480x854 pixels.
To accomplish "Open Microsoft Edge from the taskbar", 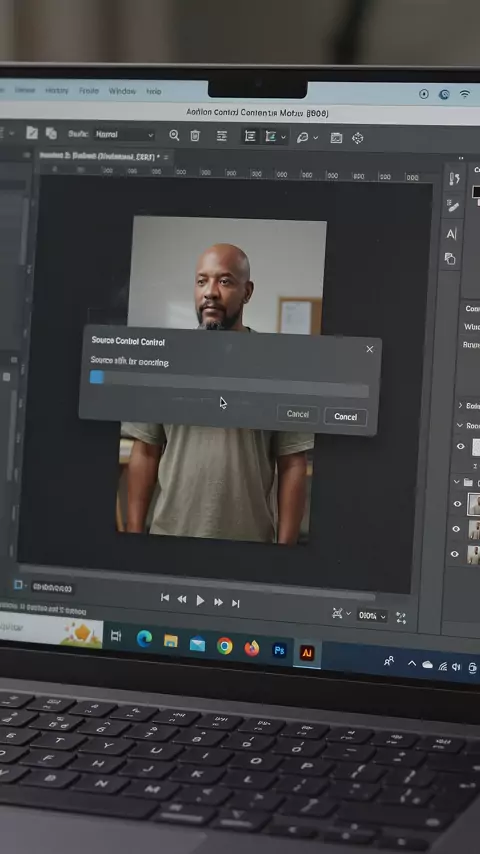I will click(x=144, y=638).
